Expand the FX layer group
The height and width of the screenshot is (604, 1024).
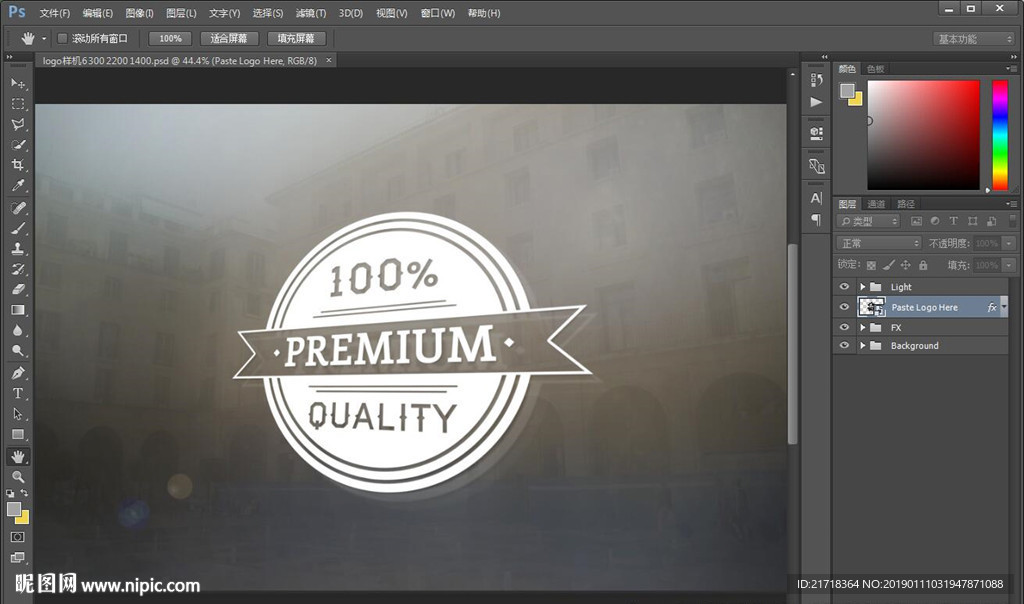pyautogui.click(x=862, y=327)
